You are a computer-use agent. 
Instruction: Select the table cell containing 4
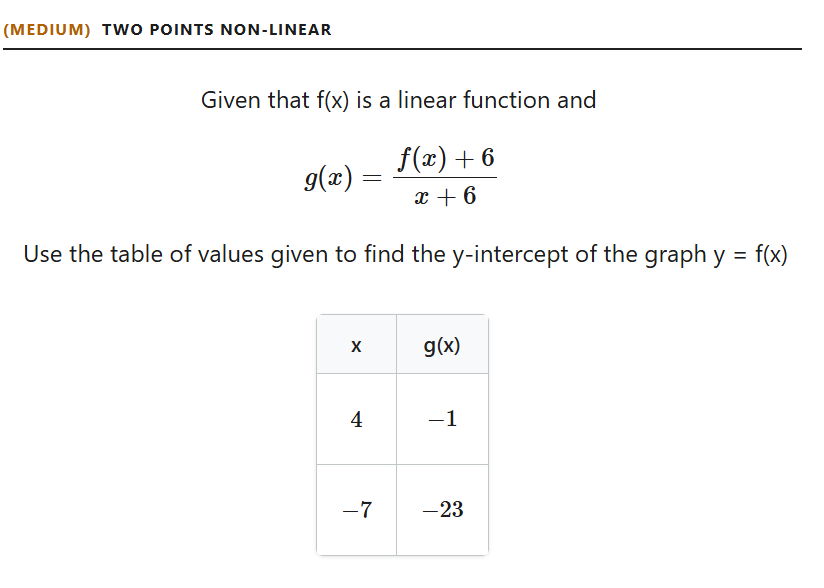[356, 419]
